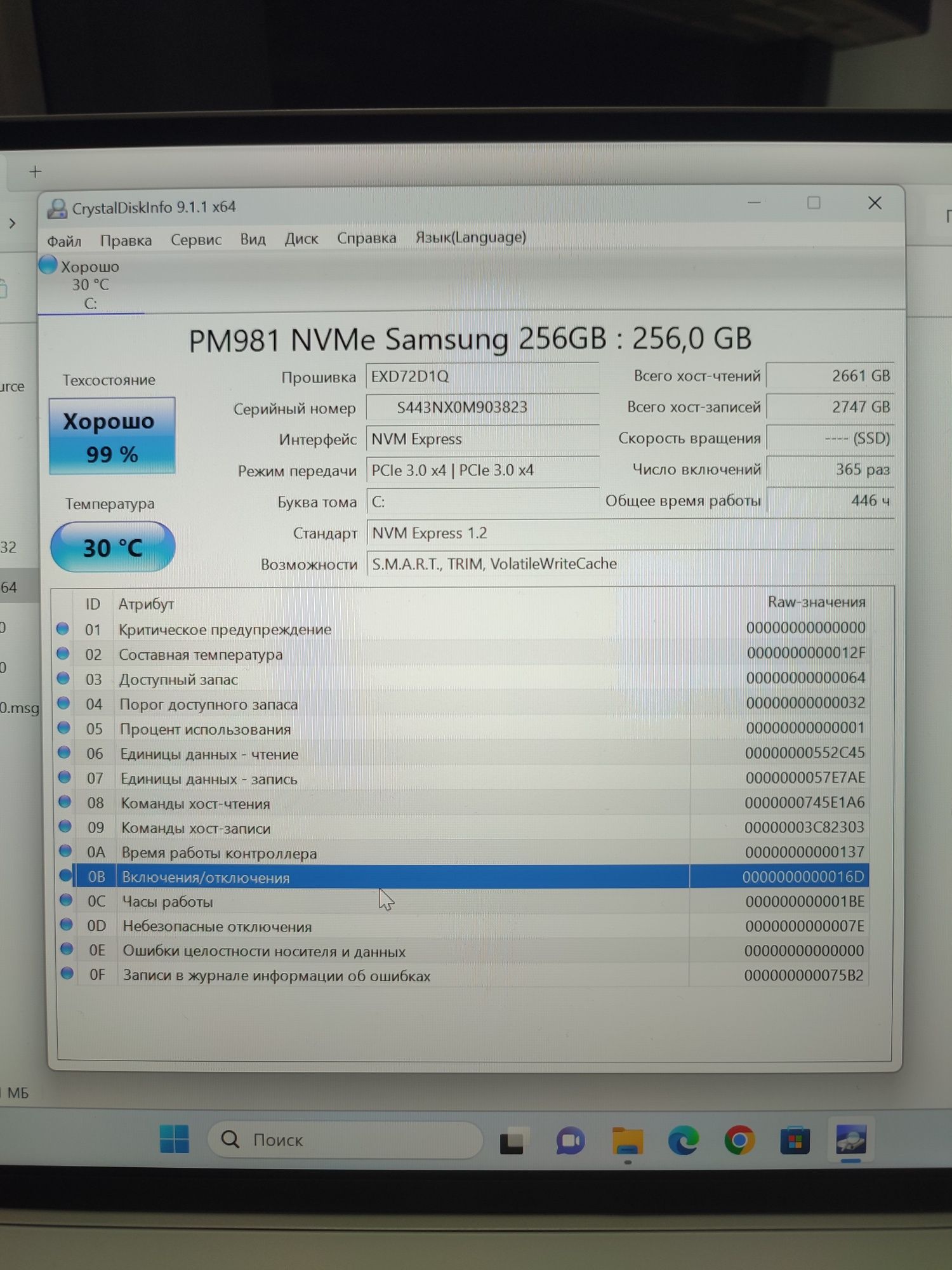Open Microsoft Edge from the taskbar
This screenshot has height=1270, width=952.
click(x=684, y=1141)
